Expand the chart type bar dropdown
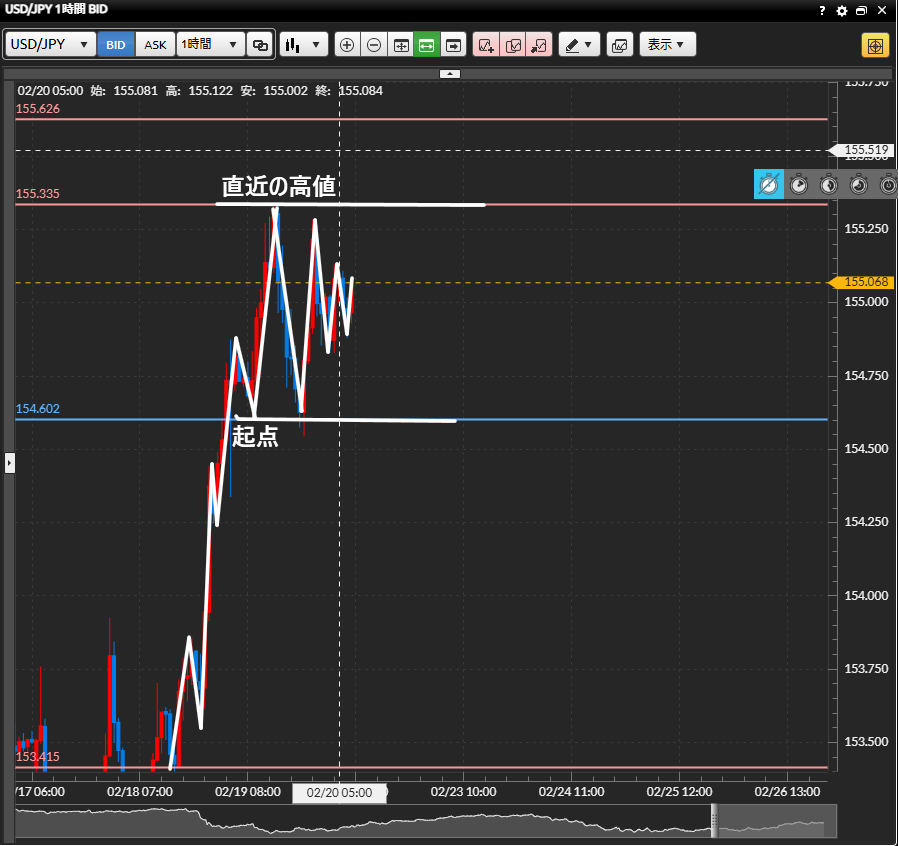Image resolution: width=898 pixels, height=846 pixels. pyautogui.click(x=304, y=45)
